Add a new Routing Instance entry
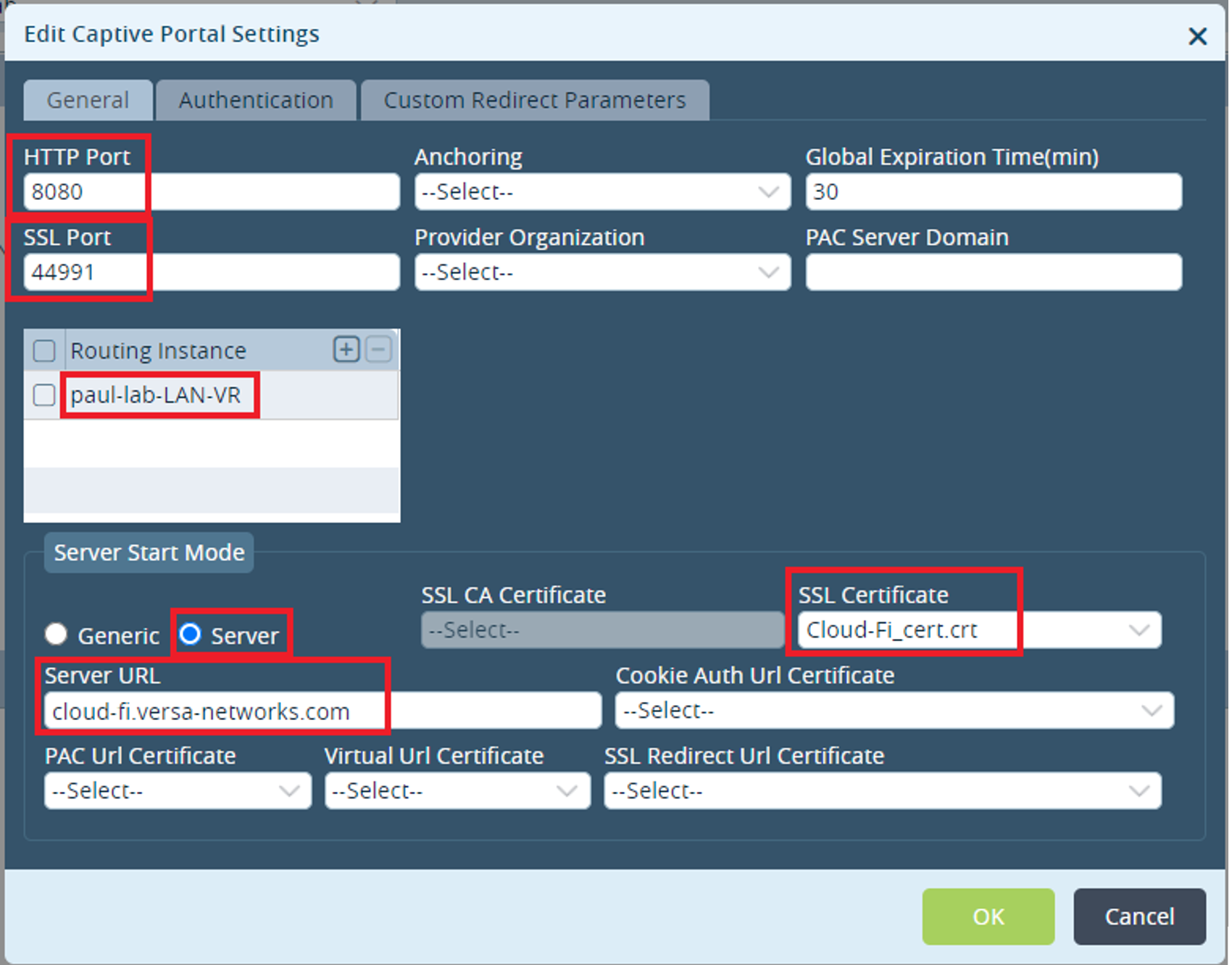 346,350
